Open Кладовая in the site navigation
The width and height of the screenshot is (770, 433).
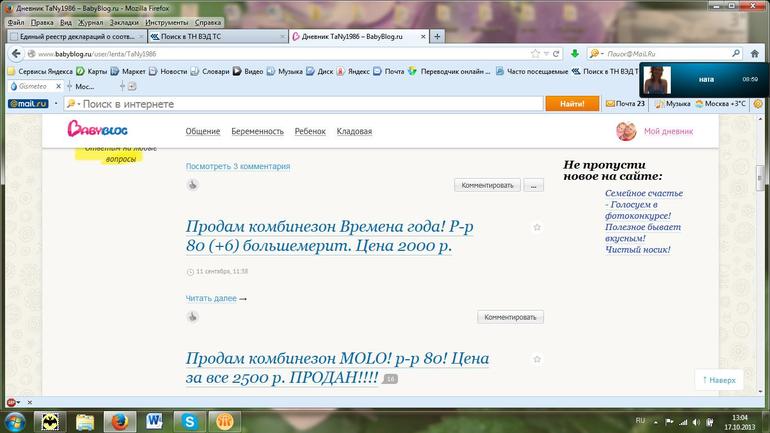point(354,131)
